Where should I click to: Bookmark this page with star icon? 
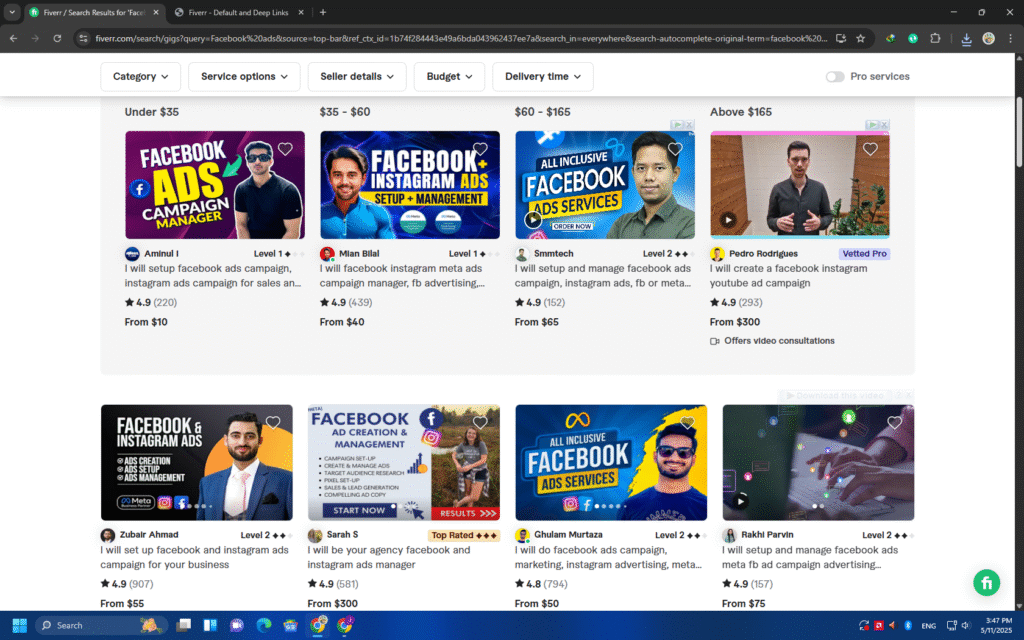[861, 39]
